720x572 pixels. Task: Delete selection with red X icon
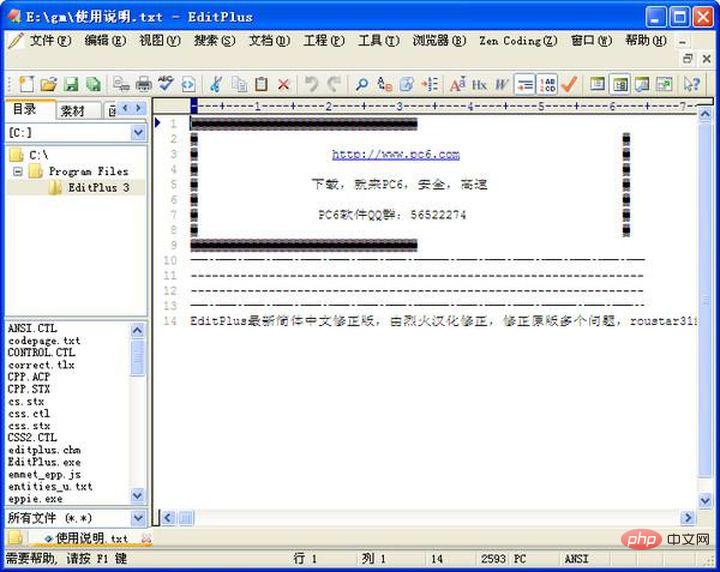[x=284, y=84]
